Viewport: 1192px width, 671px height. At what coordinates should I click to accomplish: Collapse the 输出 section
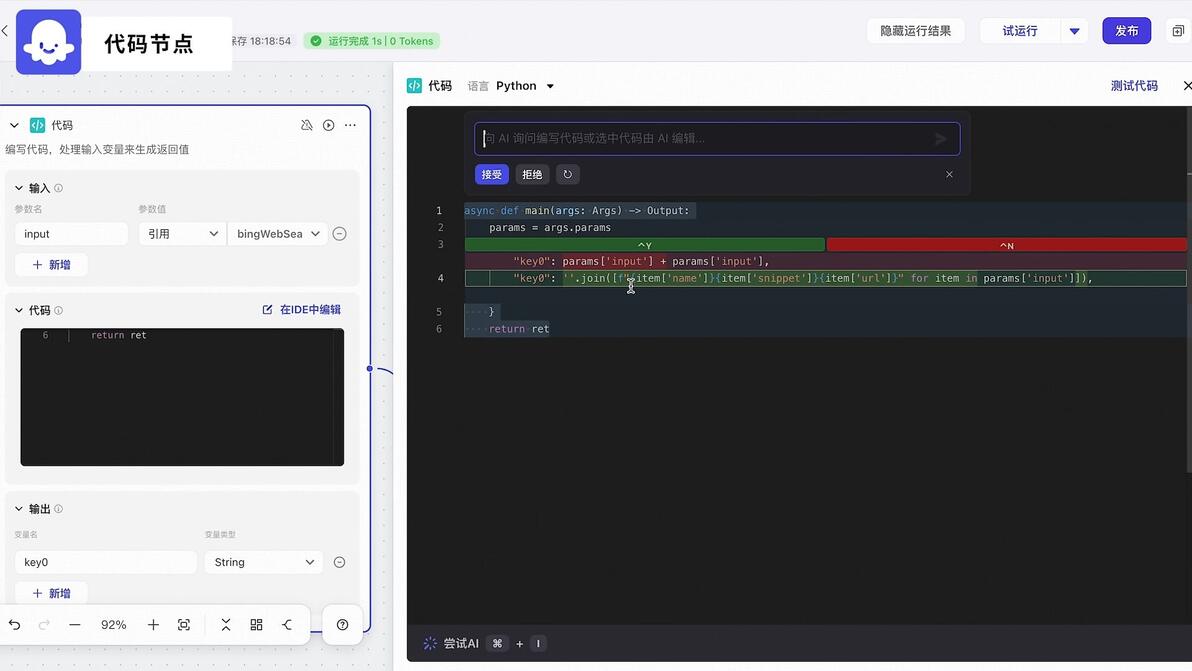point(19,508)
